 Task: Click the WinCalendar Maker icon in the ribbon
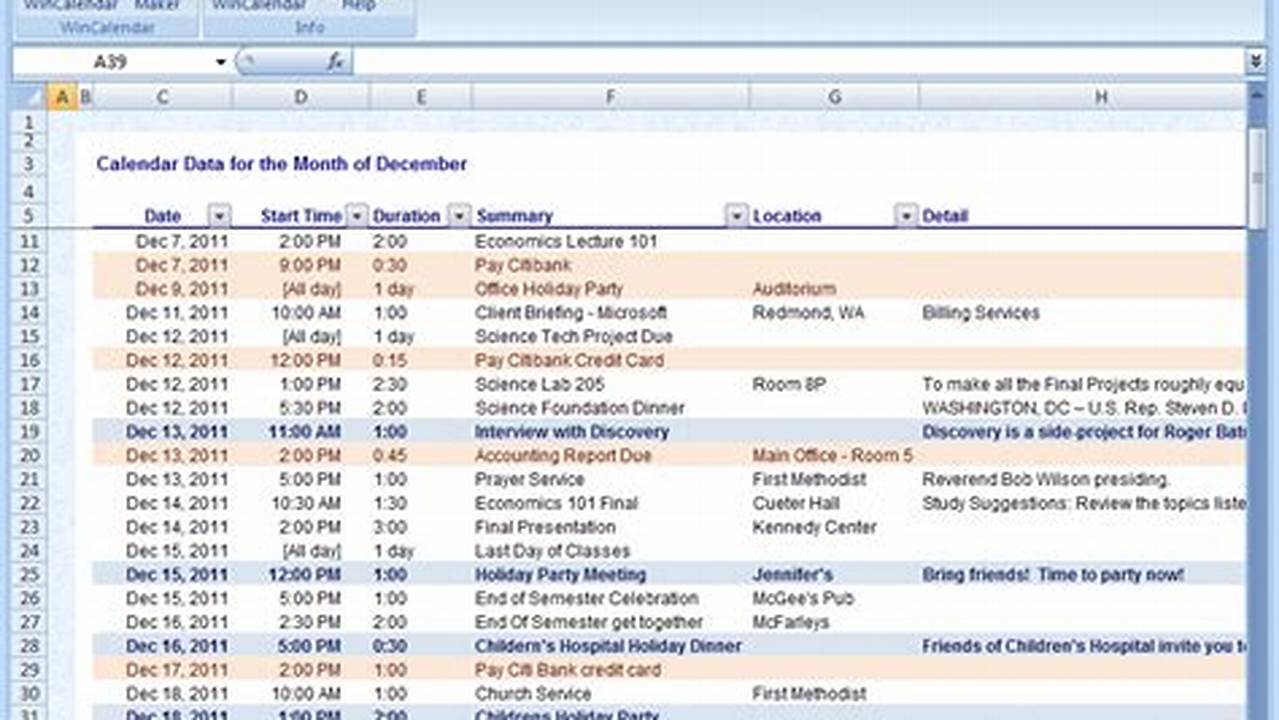pos(155,5)
